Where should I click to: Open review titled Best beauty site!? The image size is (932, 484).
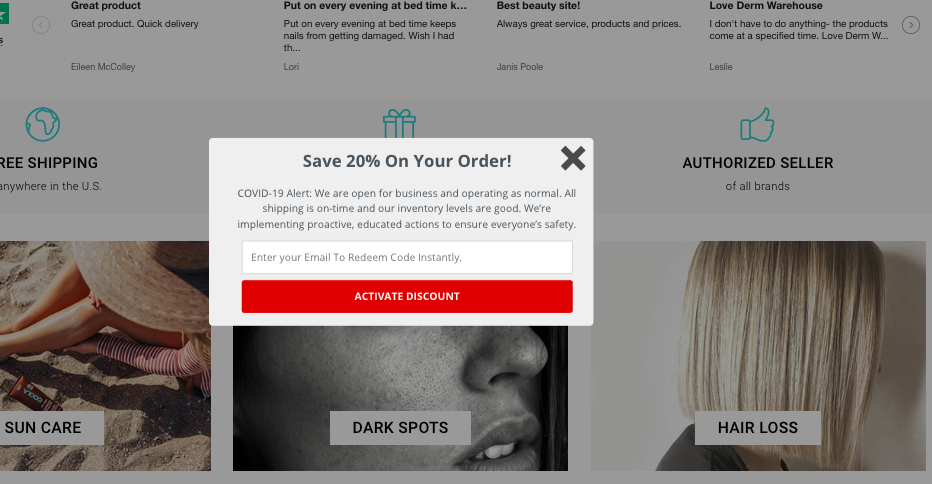tap(539, 6)
